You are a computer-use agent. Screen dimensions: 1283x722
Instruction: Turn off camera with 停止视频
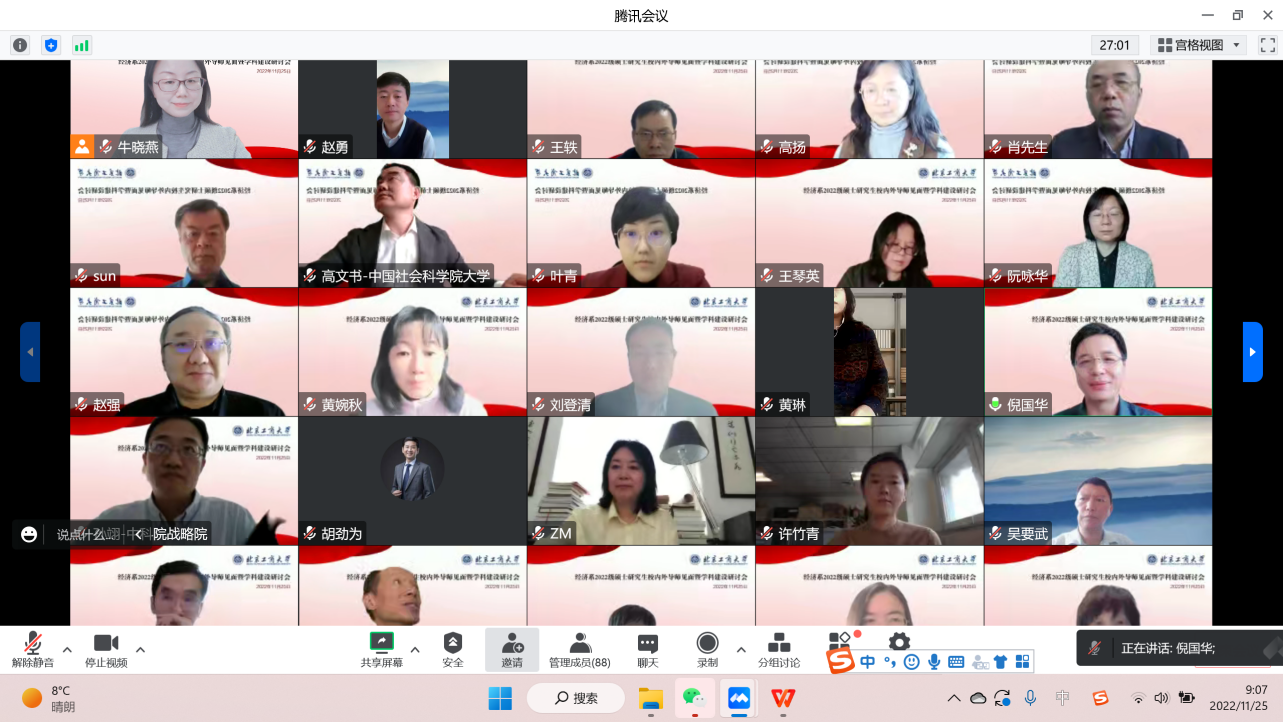click(105, 649)
